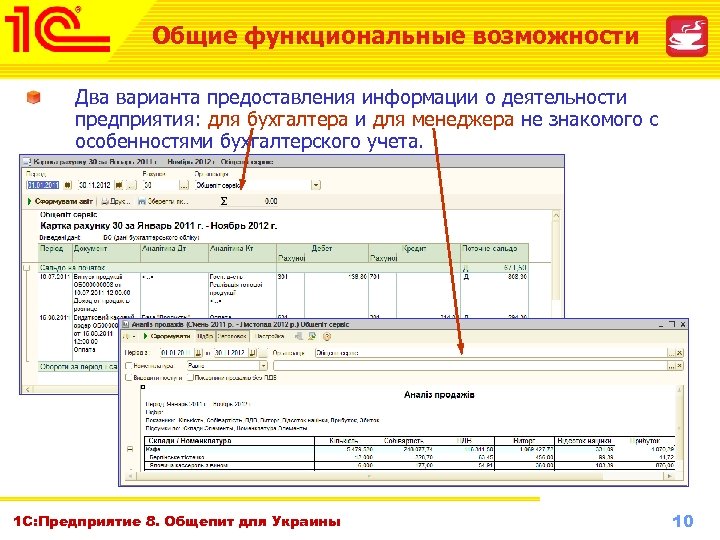720x540 pixels.
Task: Click Сформувати button in Аналіз продажів window
Action: pyautogui.click(x=167, y=337)
